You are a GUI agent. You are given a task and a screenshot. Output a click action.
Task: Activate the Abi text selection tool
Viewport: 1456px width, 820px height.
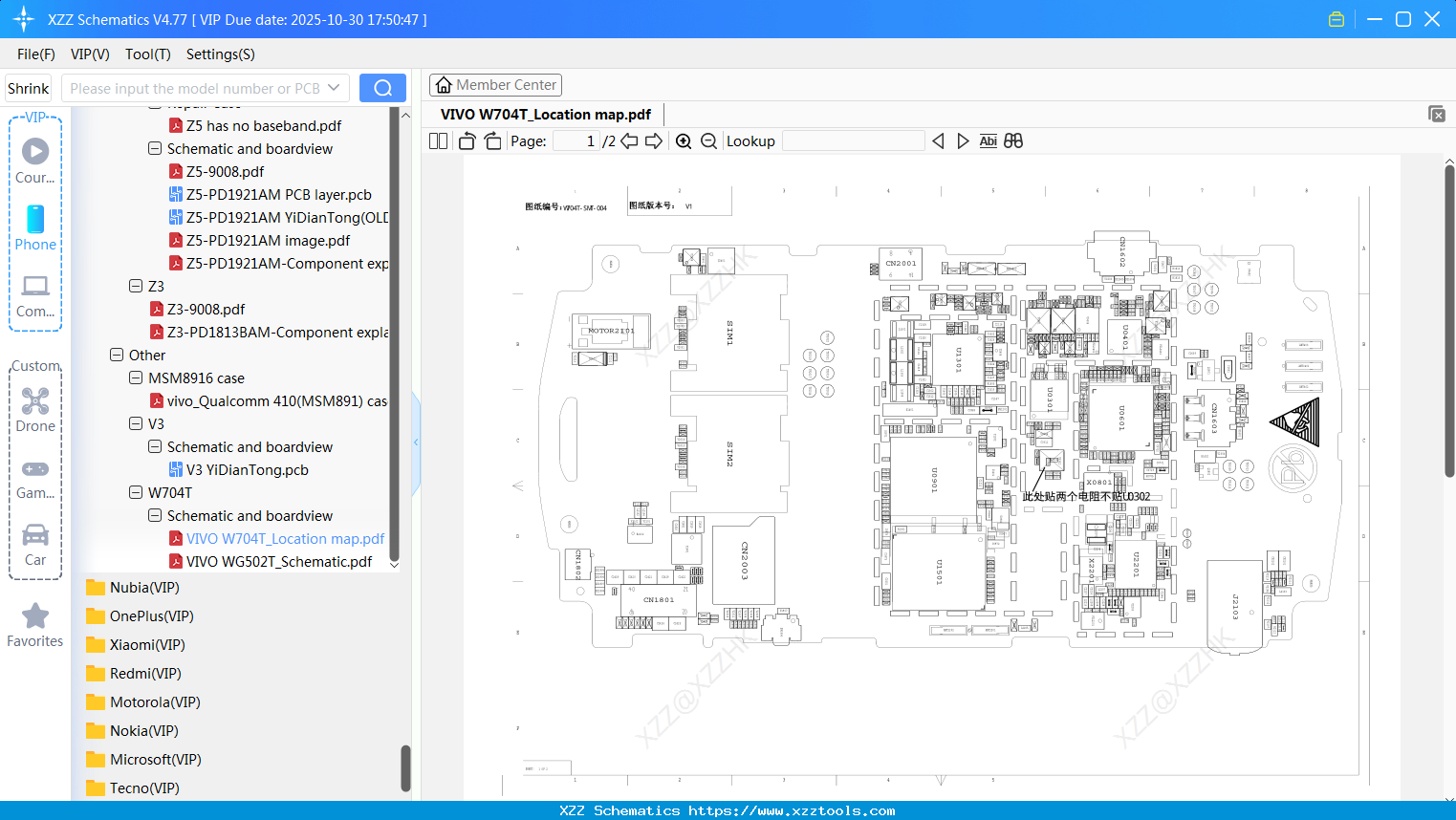pos(988,140)
